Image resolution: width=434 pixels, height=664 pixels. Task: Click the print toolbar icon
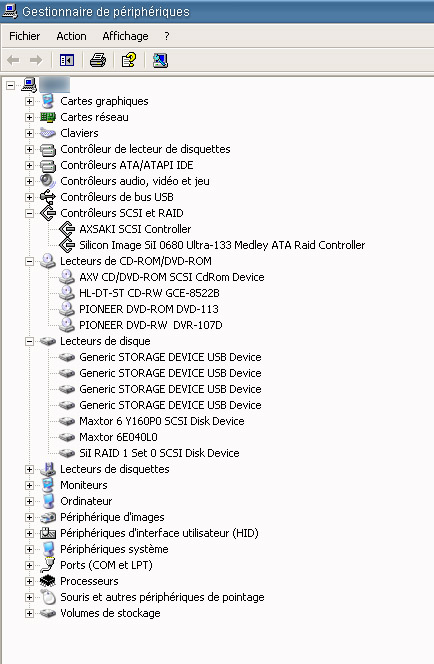pyautogui.click(x=98, y=60)
